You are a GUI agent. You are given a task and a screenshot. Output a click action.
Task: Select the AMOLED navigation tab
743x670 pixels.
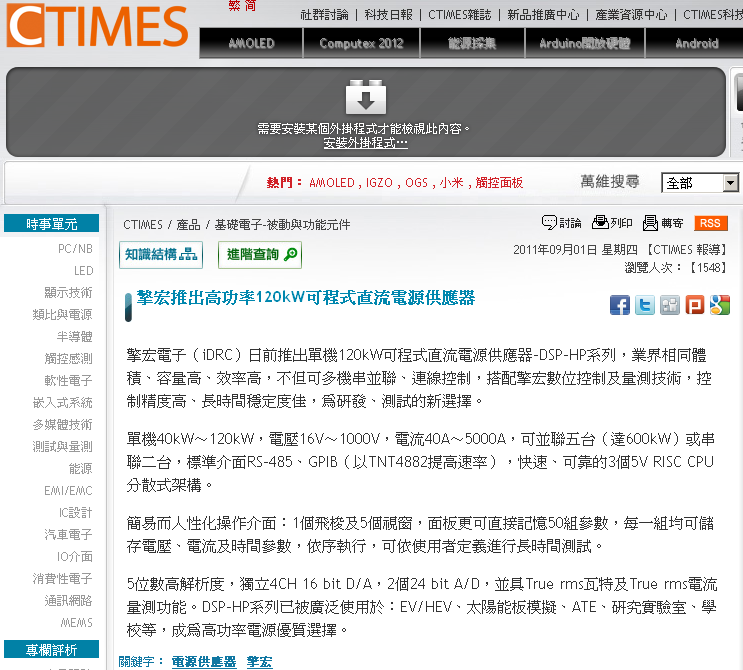coord(251,43)
